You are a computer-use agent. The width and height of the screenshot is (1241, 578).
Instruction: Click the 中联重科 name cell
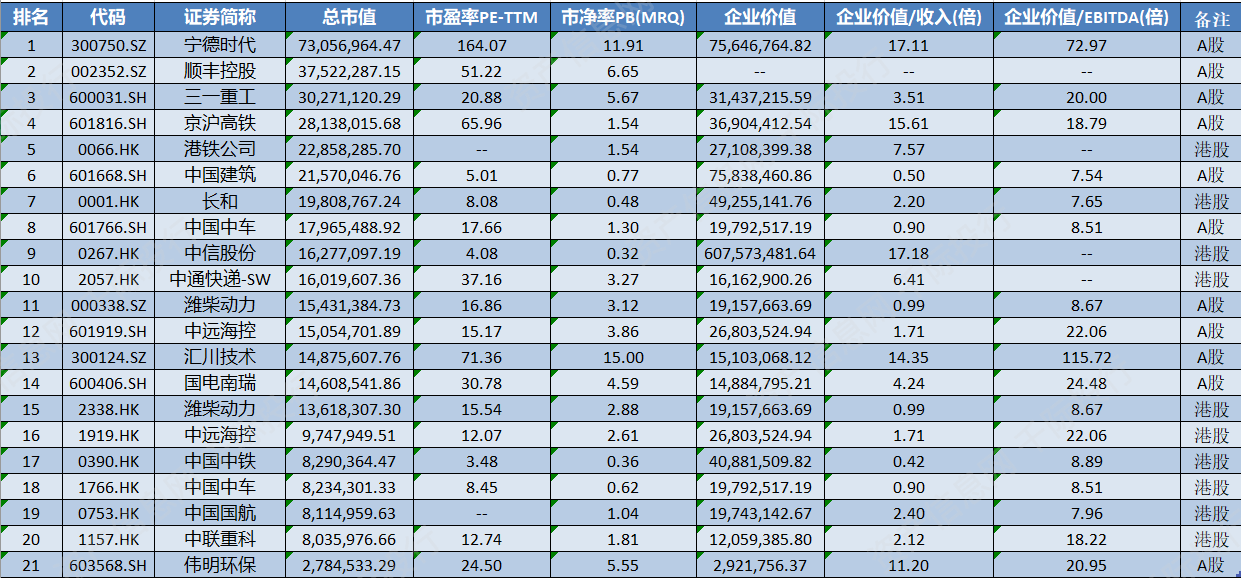pos(220,539)
